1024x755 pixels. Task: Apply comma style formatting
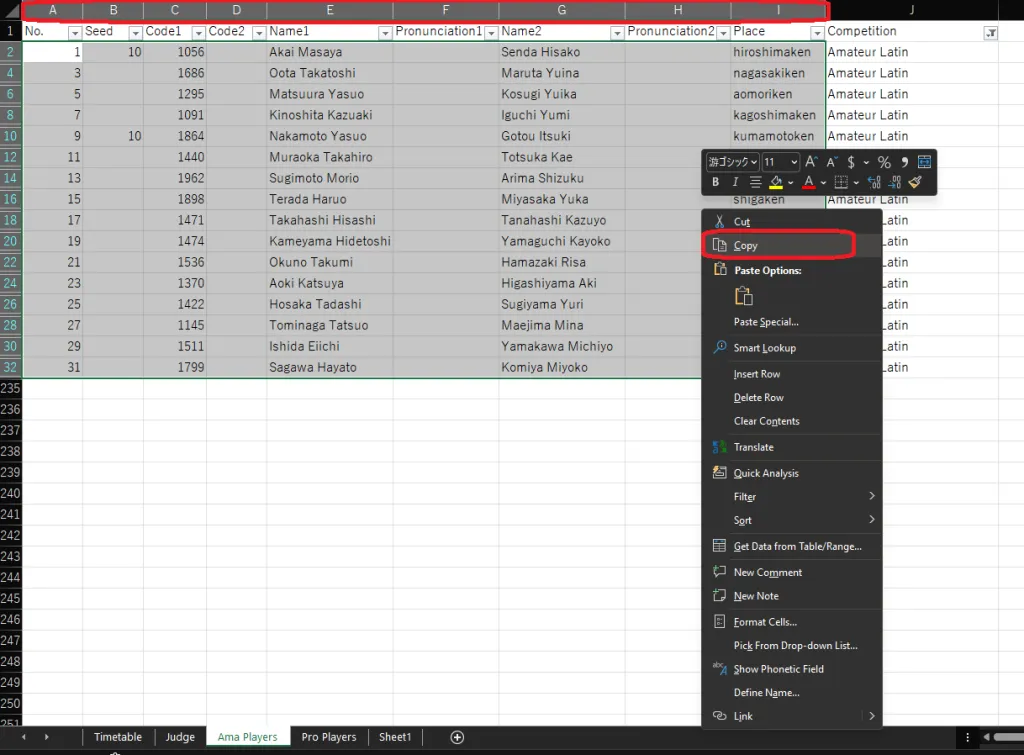904,162
